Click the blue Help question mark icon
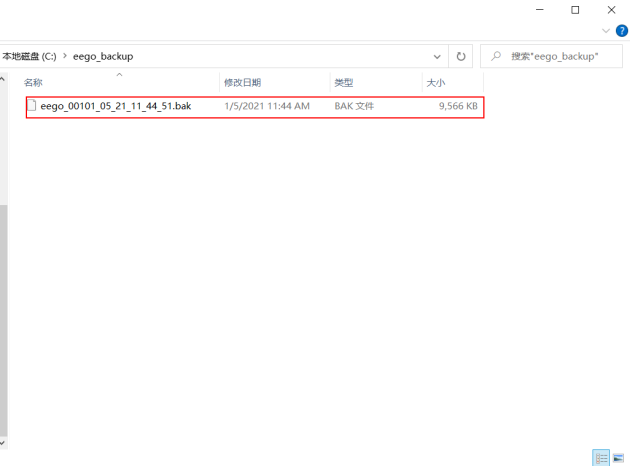Screen dimensions: 630x466 622,31
